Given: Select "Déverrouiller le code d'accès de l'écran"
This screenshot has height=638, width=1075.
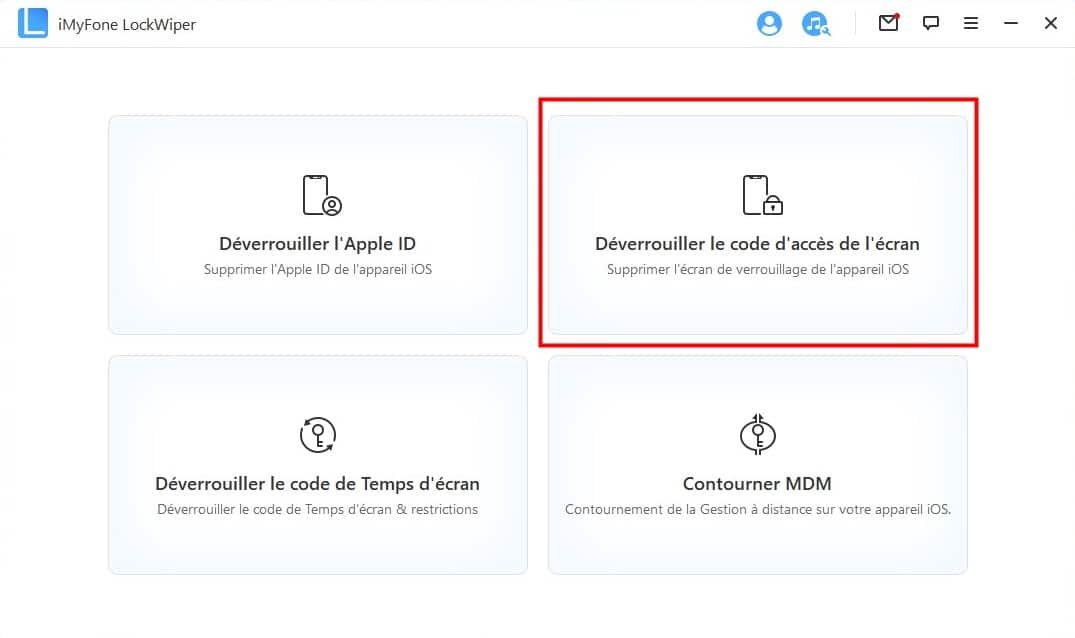Looking at the screenshot, I should pyautogui.click(x=757, y=244).
